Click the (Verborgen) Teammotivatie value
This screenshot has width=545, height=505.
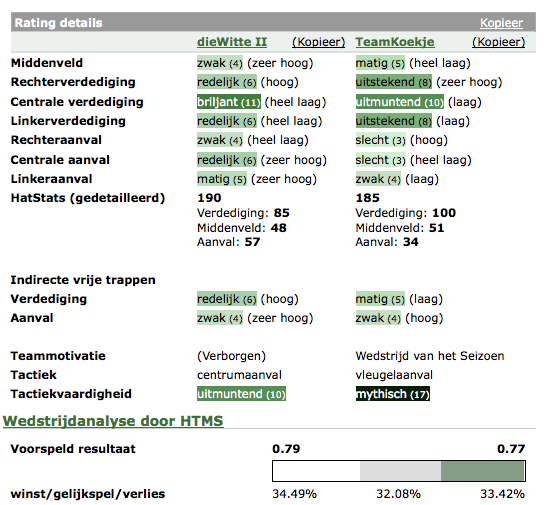click(x=231, y=356)
